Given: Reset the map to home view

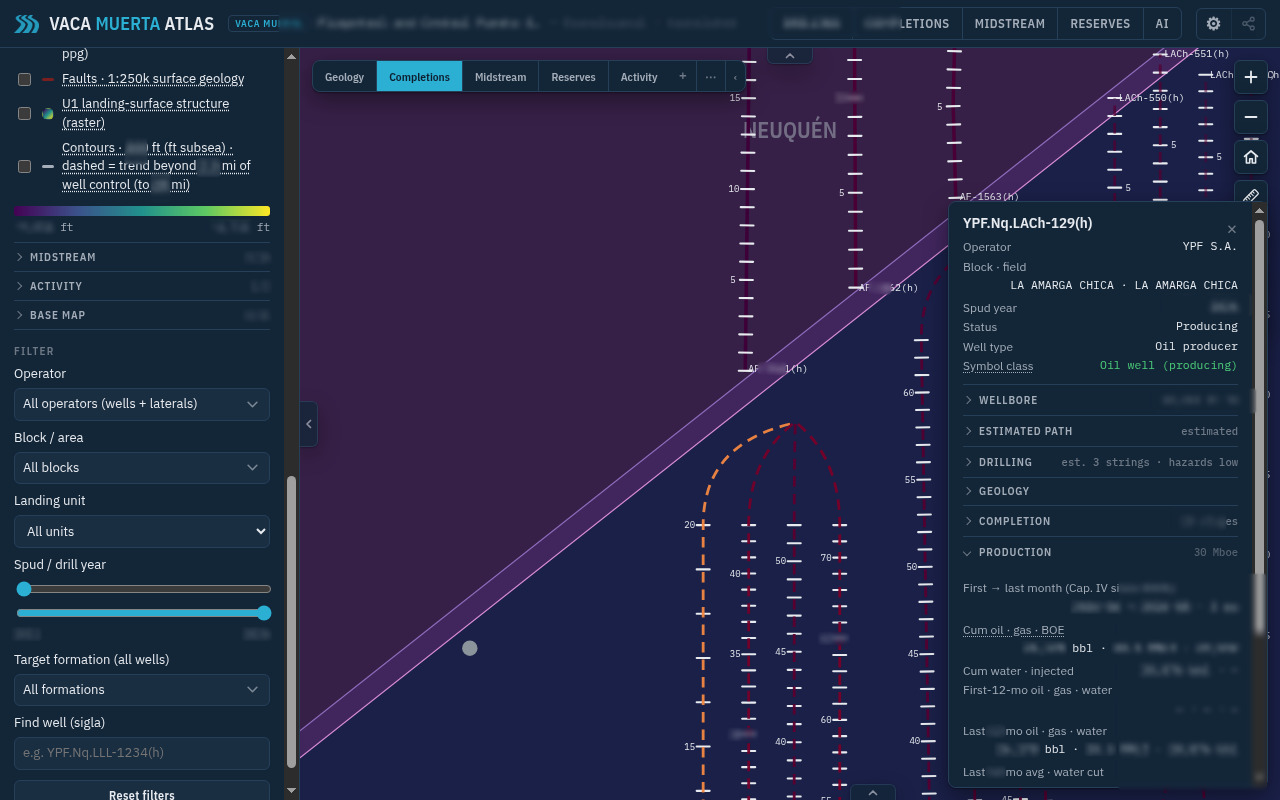Looking at the screenshot, I should click(x=1251, y=157).
